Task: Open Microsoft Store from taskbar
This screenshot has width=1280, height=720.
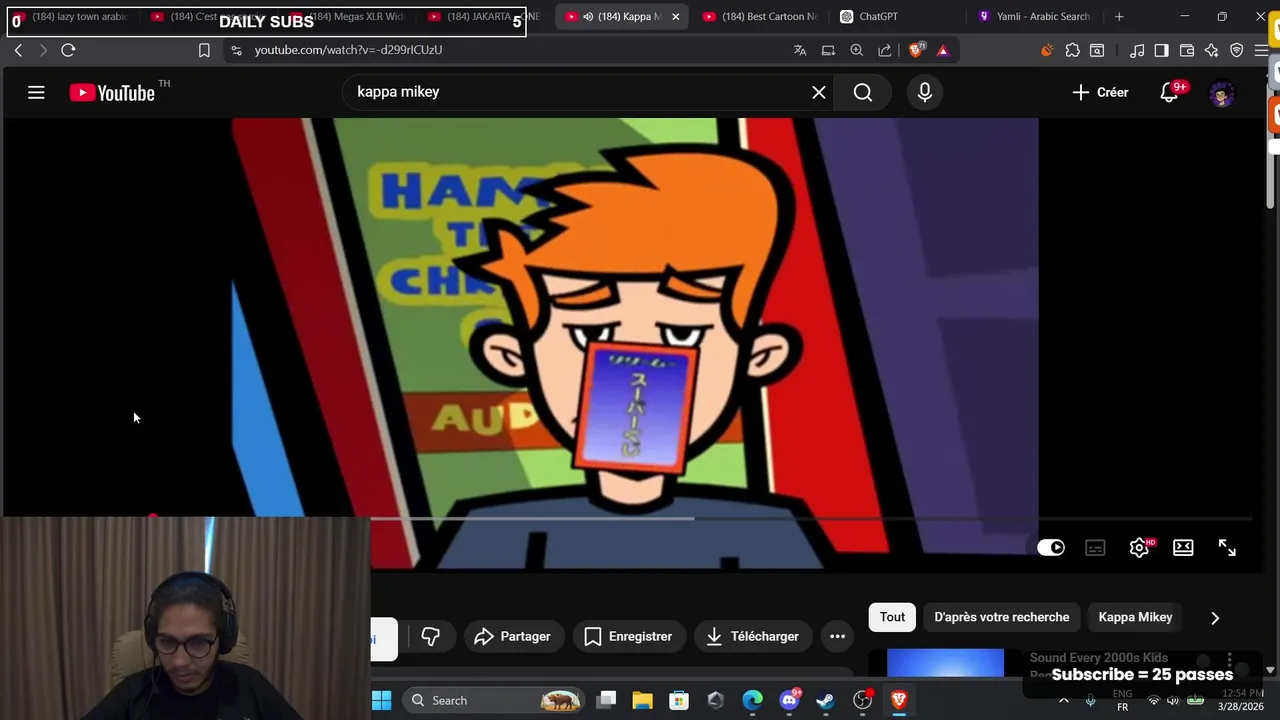Action: click(679, 700)
